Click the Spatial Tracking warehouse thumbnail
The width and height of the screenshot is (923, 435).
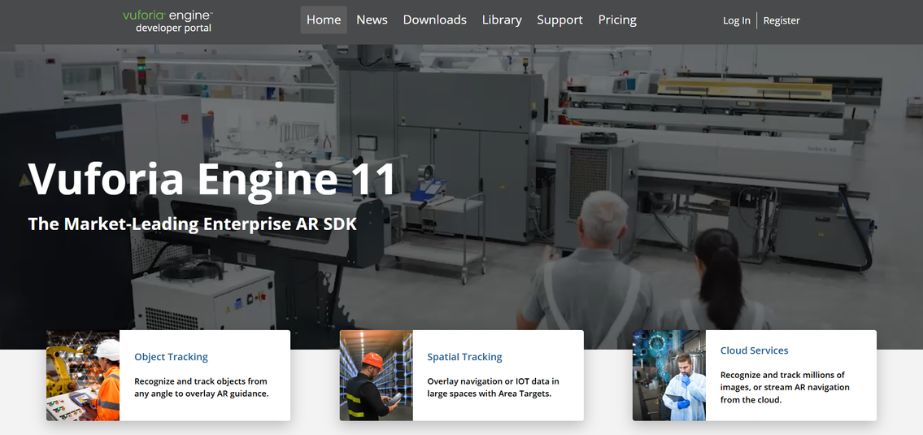click(376, 376)
